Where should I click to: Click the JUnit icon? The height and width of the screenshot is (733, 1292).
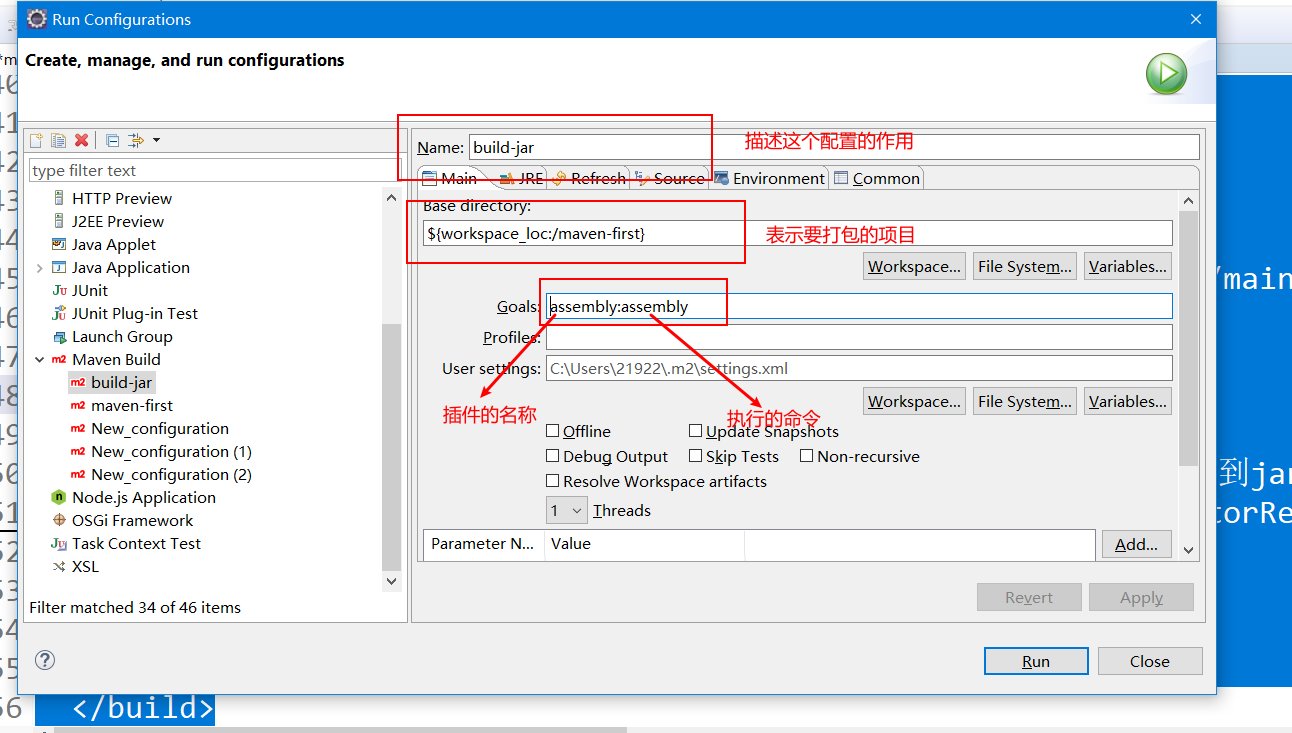60,290
